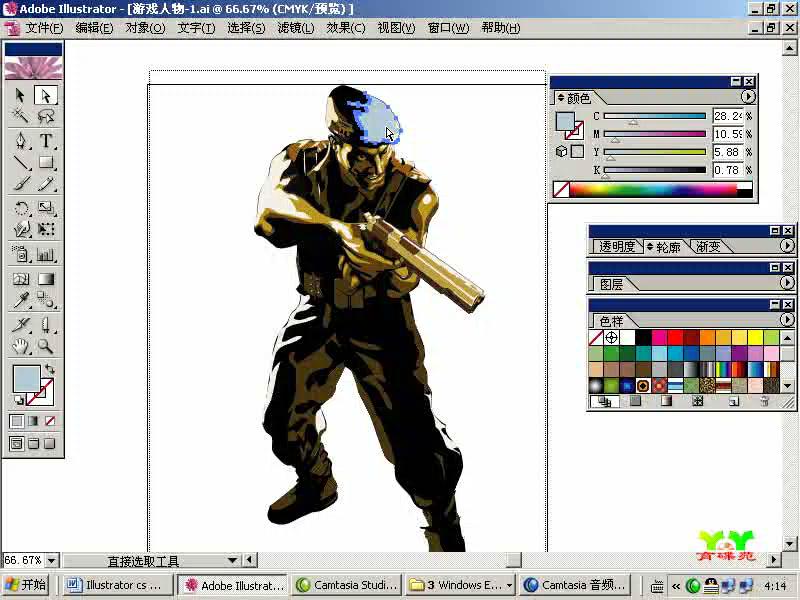Open status bar 直接选取工具 dropdown
The image size is (800, 600).
coord(232,560)
